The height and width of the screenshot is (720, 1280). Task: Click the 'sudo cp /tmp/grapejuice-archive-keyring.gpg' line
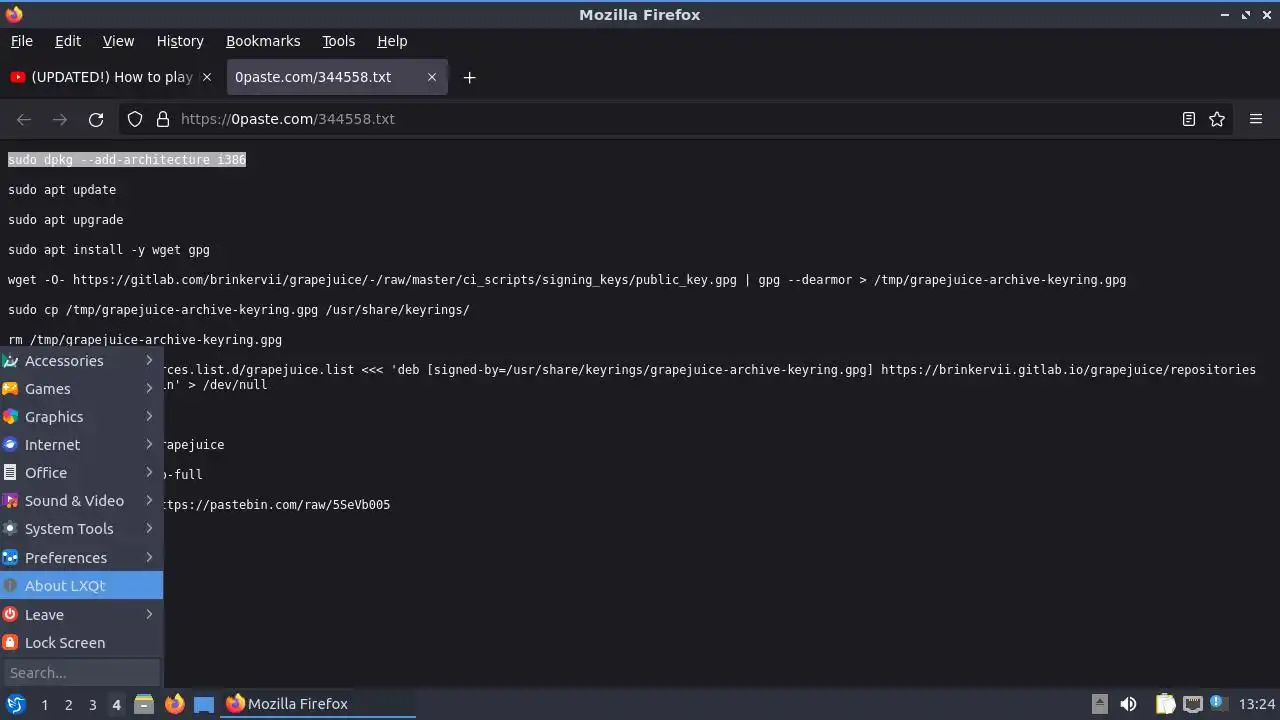[239, 310]
